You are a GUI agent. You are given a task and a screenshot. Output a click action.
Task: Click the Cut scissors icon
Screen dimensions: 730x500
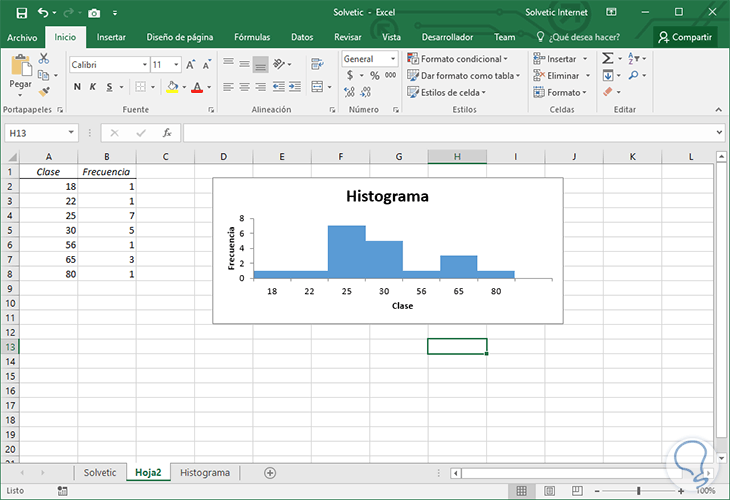point(43,59)
